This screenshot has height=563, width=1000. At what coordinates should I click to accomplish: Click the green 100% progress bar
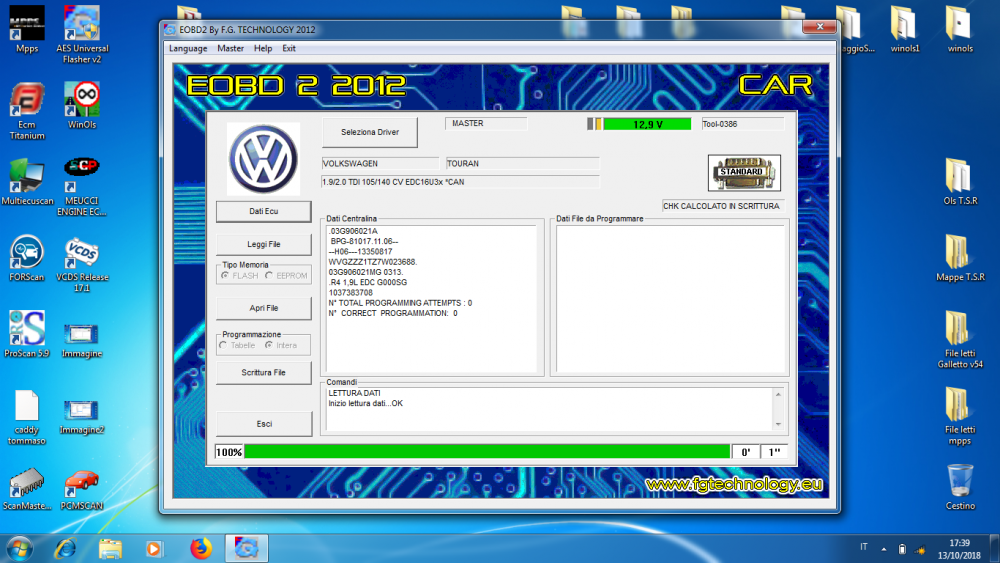point(487,452)
